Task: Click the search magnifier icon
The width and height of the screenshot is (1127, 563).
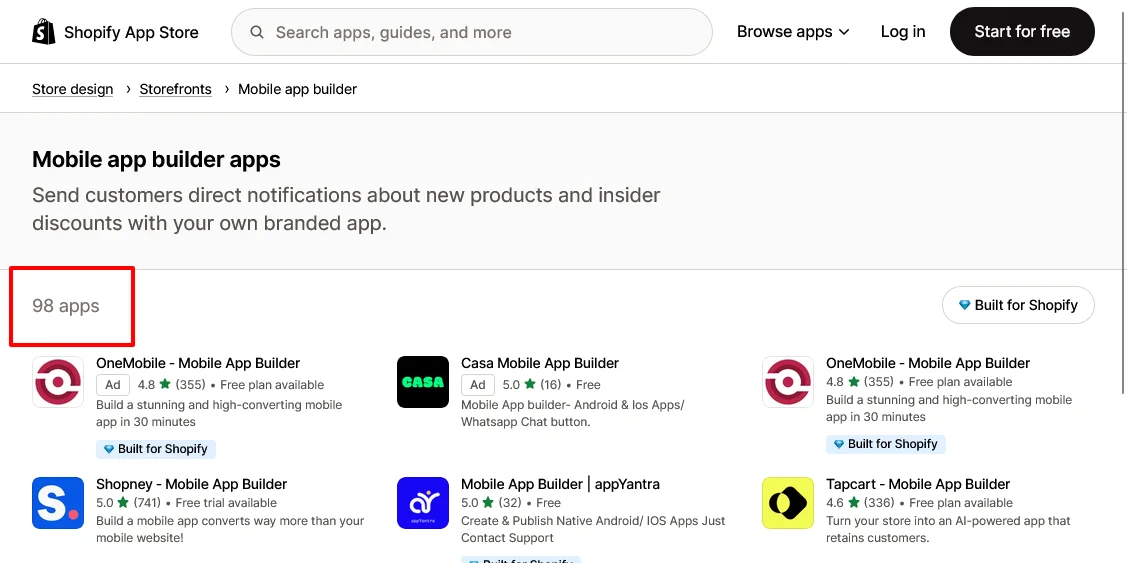Action: (x=257, y=32)
